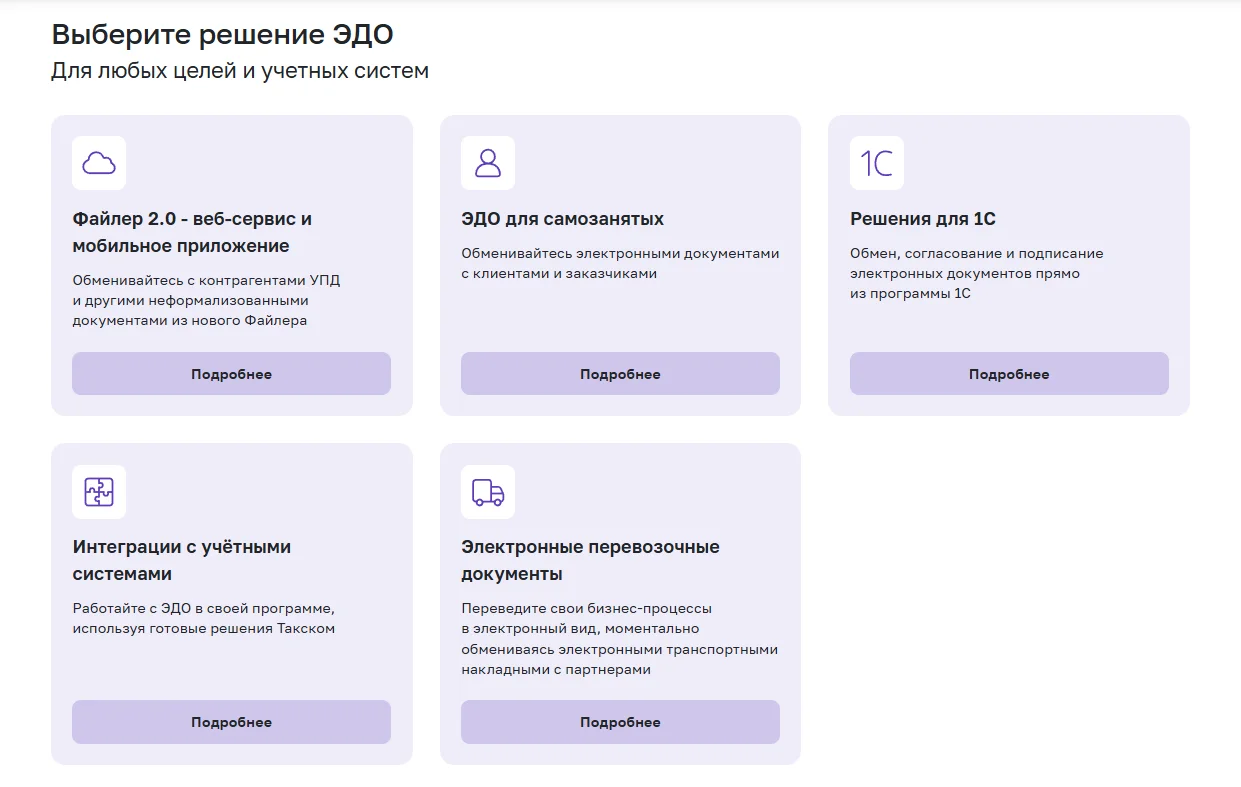Click the puzzle piece integrations icon
This screenshot has height=787, width=1241.
click(x=99, y=492)
